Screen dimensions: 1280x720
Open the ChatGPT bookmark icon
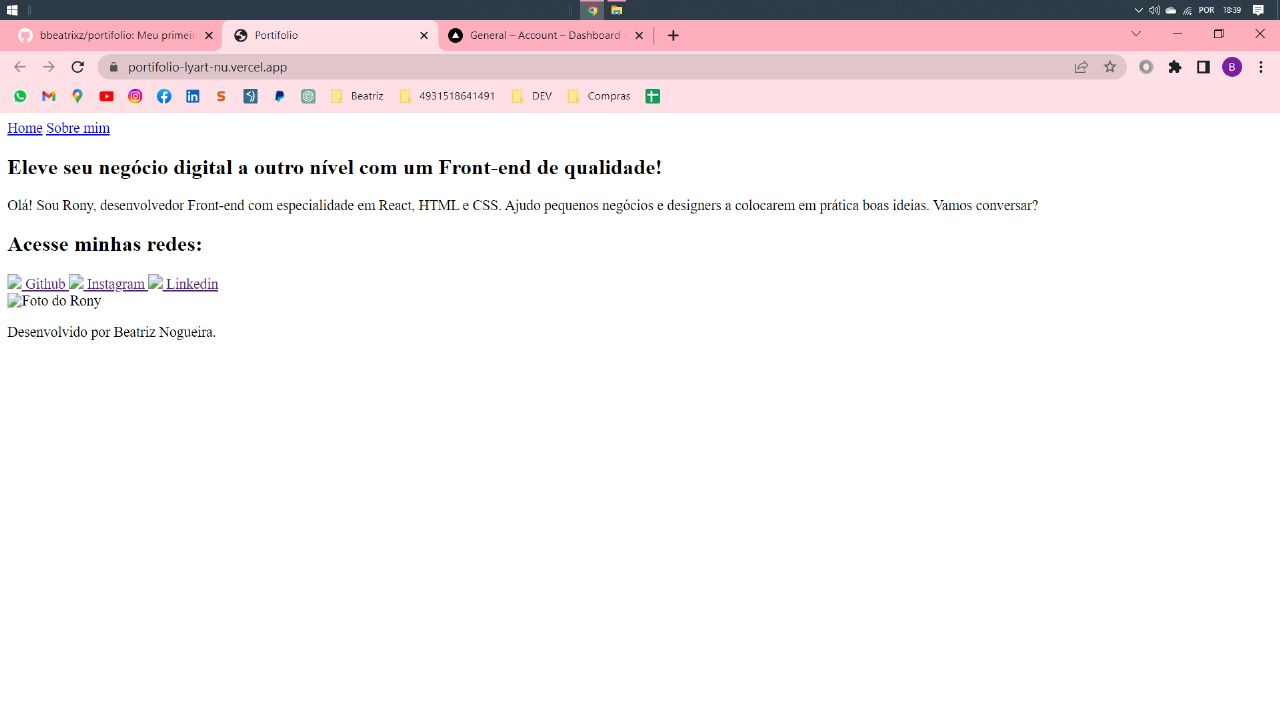click(x=308, y=96)
